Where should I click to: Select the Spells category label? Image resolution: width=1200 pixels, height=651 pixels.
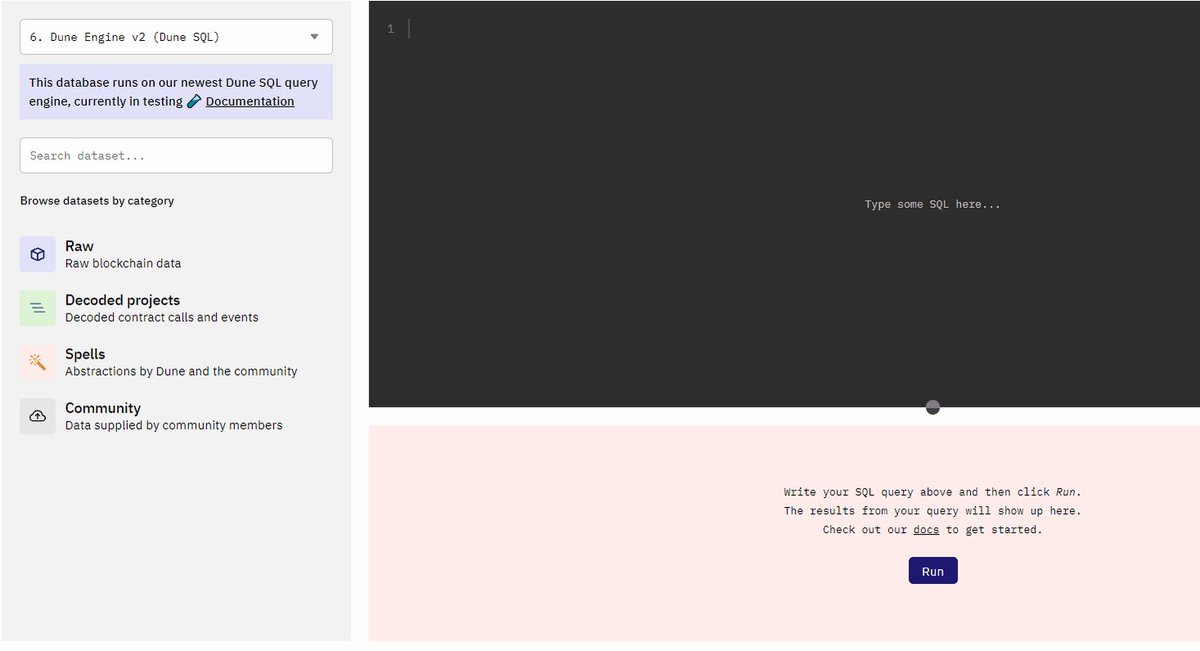pyautogui.click(x=85, y=354)
